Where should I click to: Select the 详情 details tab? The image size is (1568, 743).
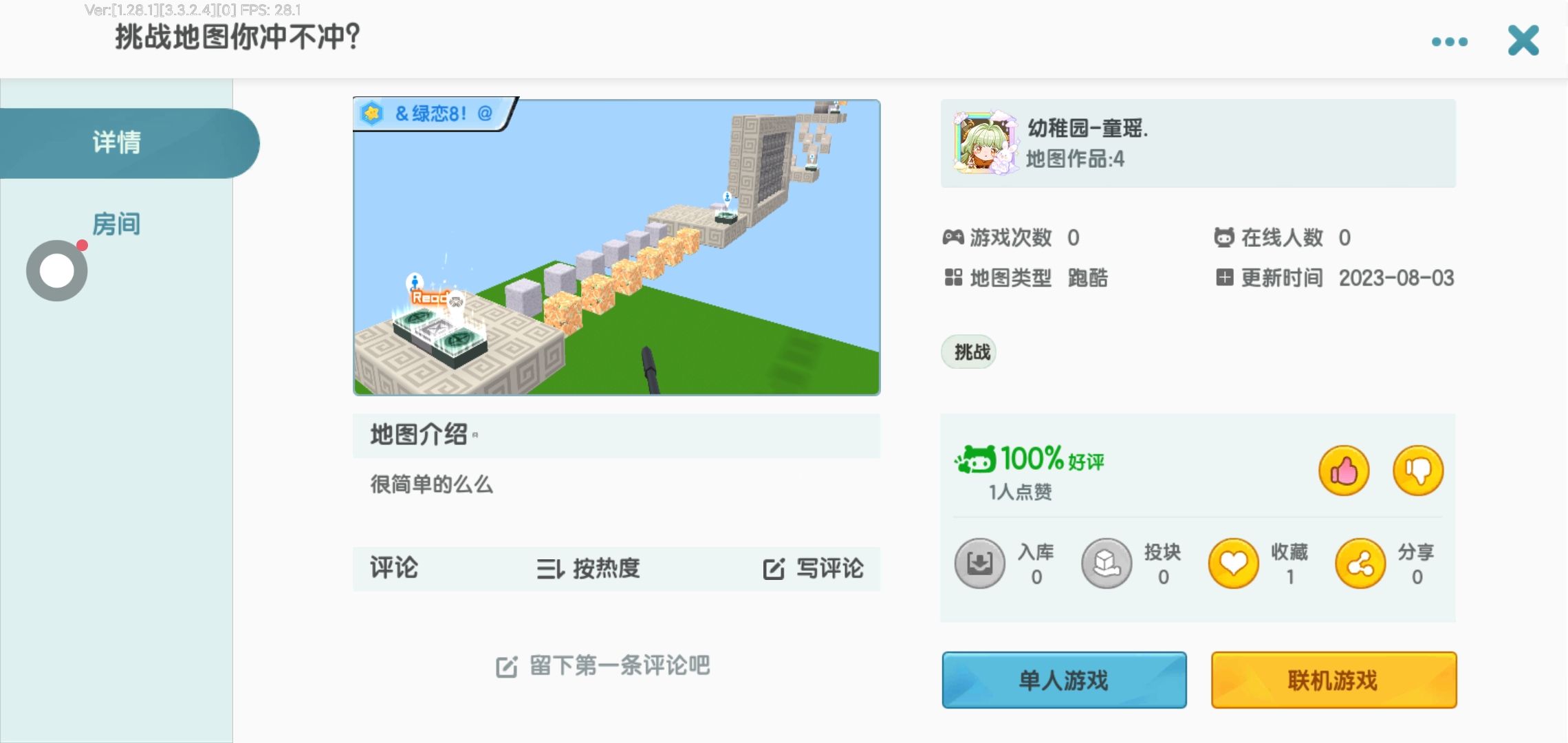point(117,143)
